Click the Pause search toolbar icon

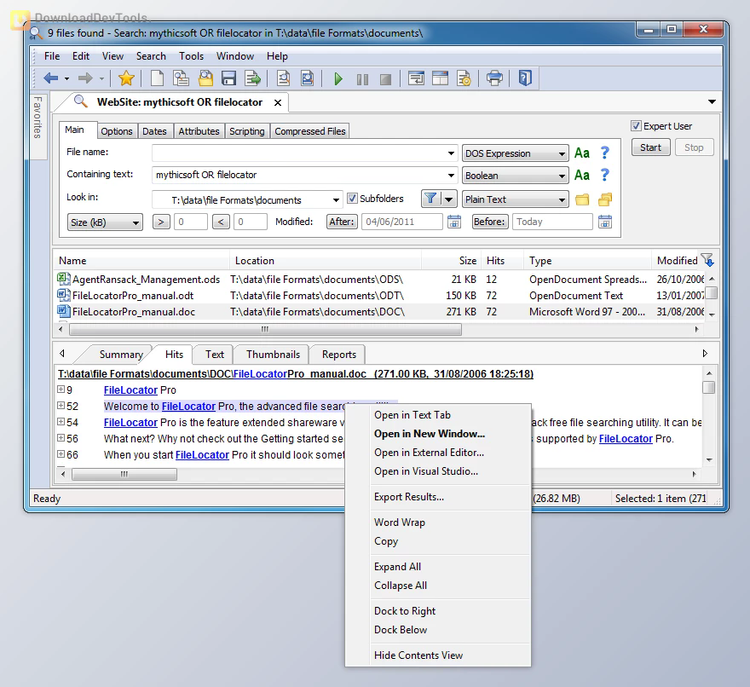click(362, 79)
